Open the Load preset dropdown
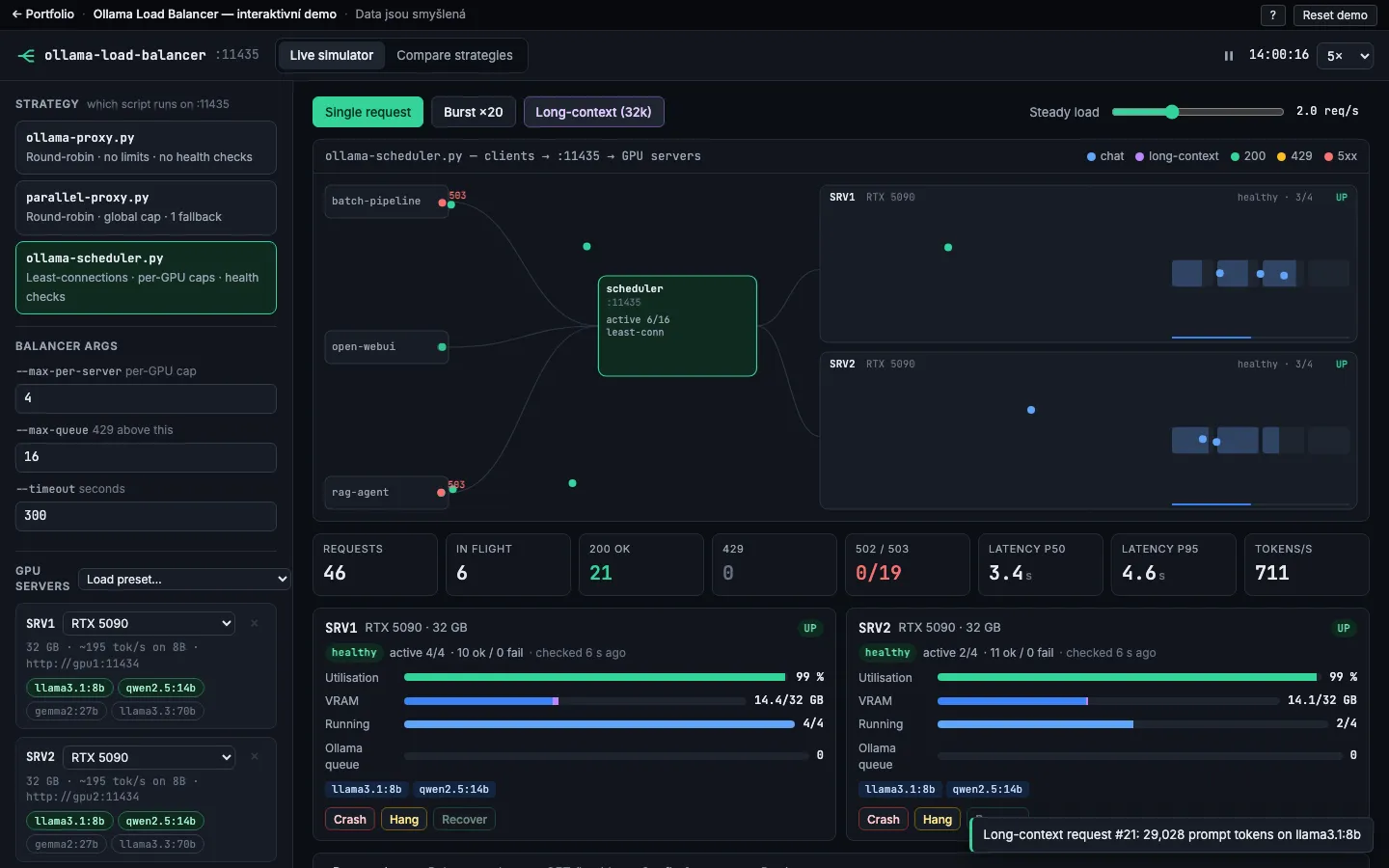 [184, 580]
